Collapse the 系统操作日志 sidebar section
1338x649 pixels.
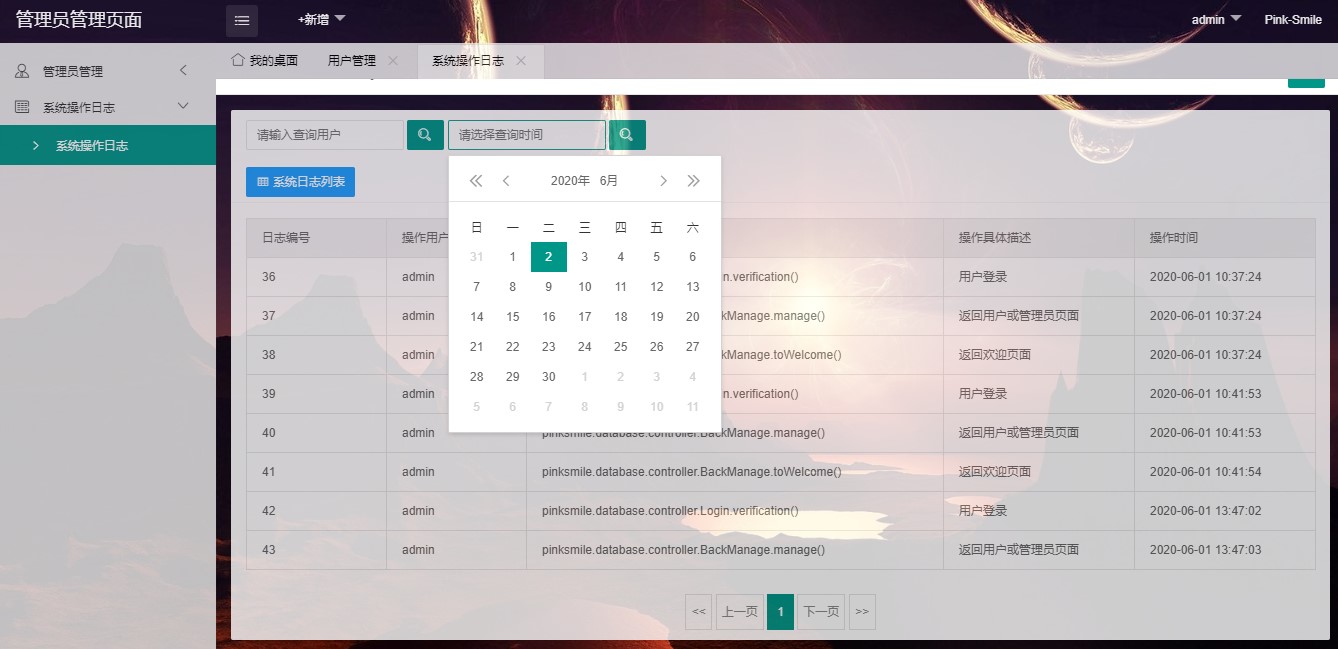(183, 106)
